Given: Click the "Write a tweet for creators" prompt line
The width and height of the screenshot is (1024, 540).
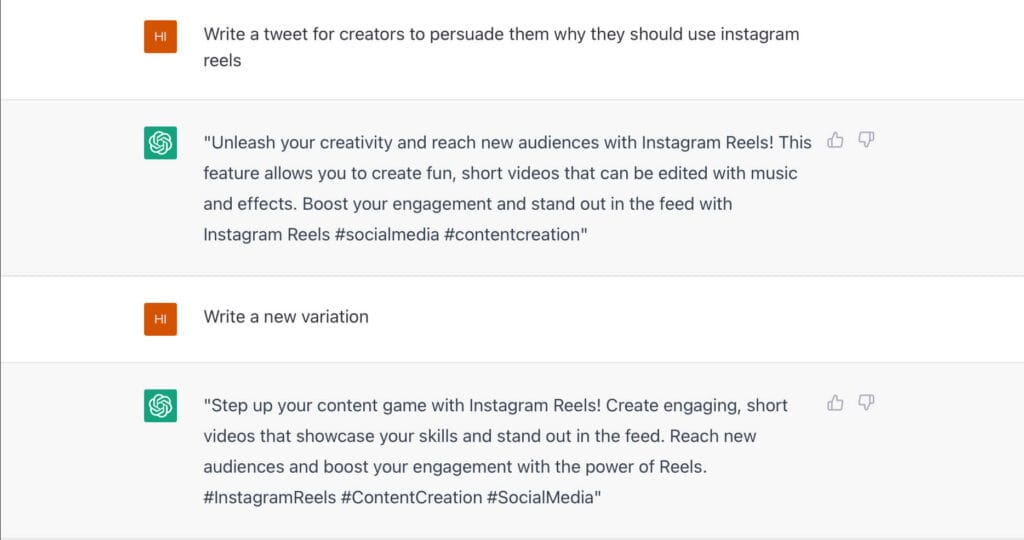Looking at the screenshot, I should [501, 34].
